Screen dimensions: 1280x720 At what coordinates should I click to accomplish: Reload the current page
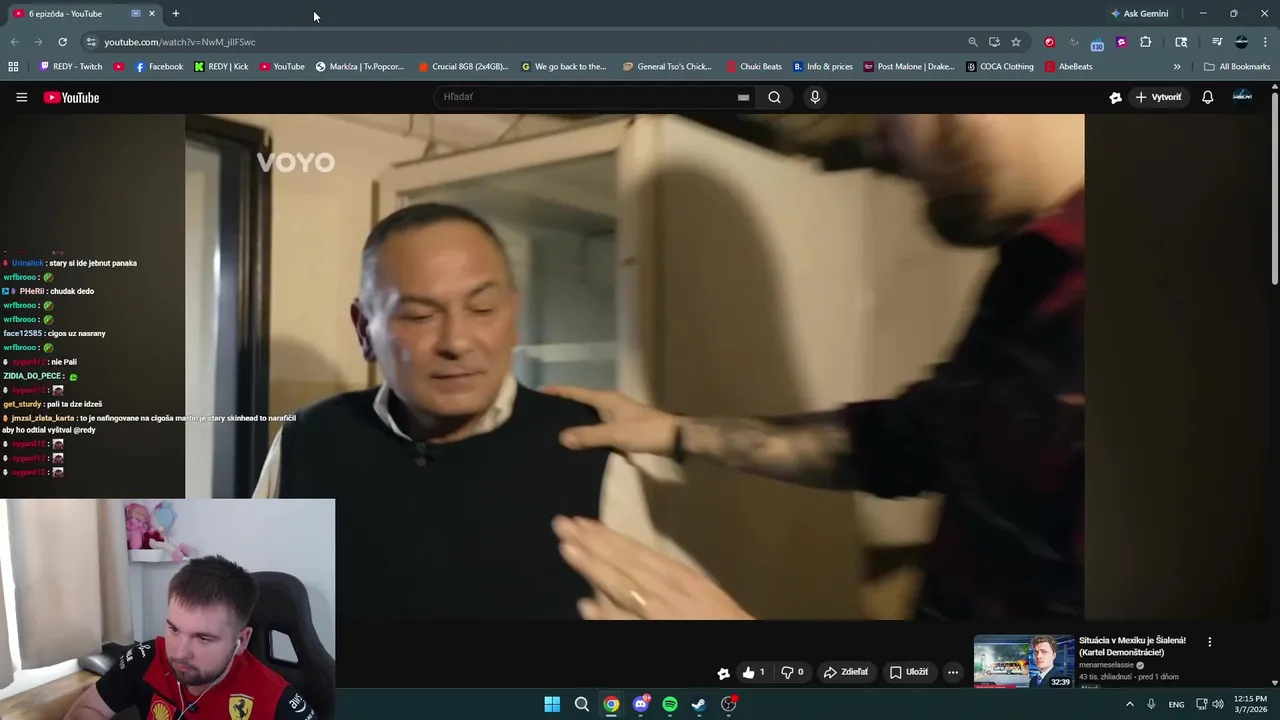62,42
